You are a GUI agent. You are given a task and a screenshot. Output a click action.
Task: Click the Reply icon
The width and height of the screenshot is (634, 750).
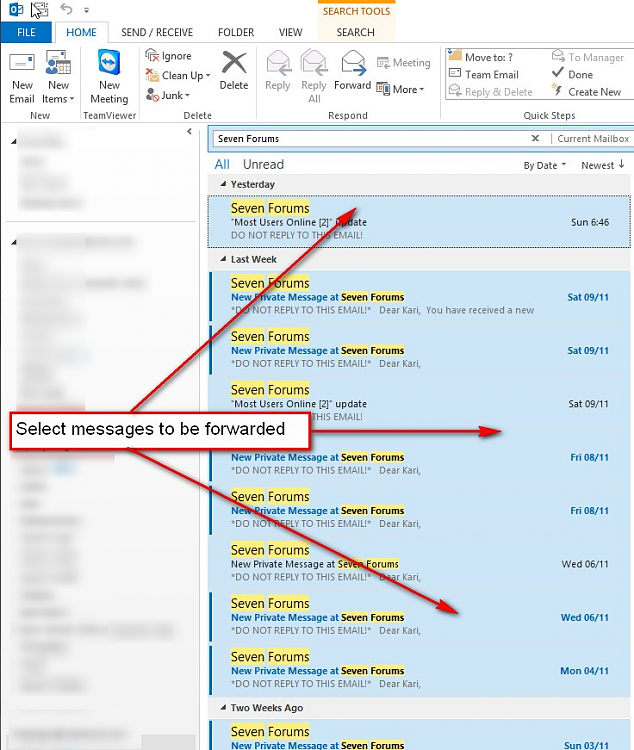(278, 71)
